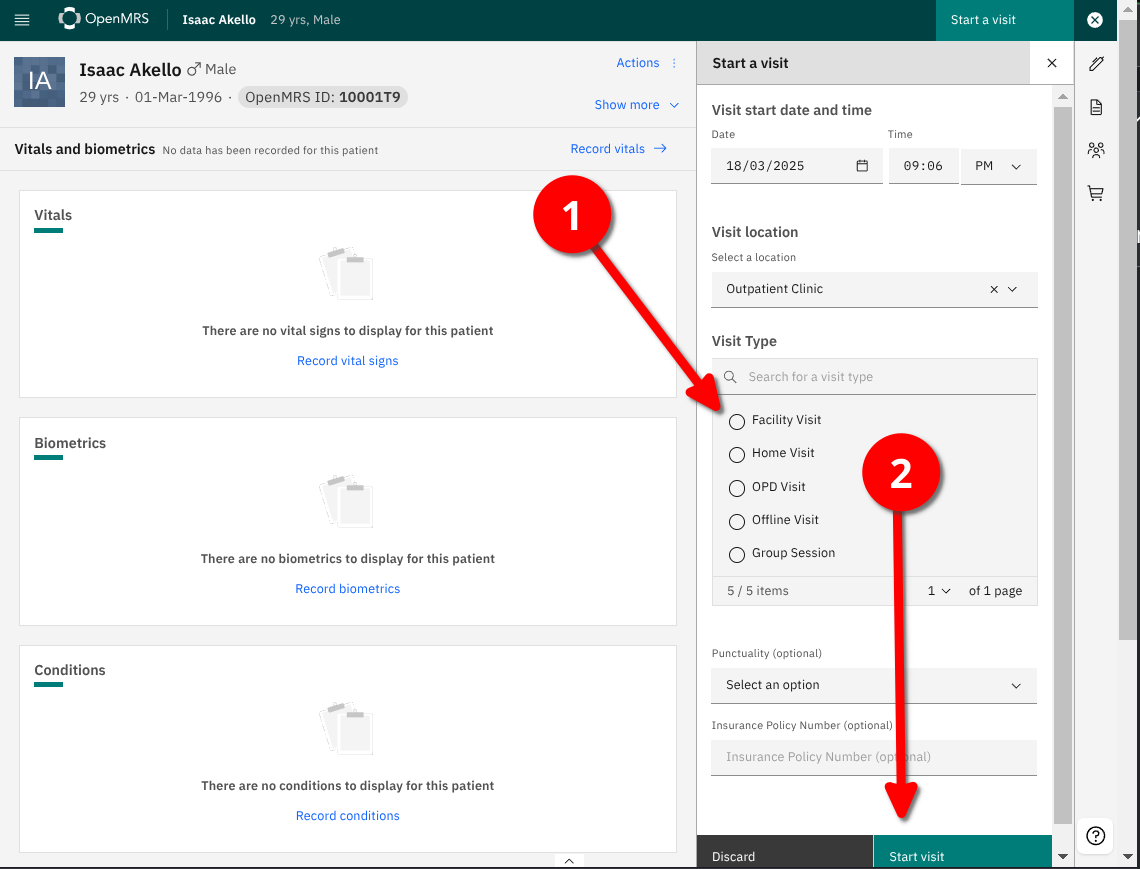Click the pencil icon in right sidebar
Viewport: 1140px width, 869px height.
click(1096, 64)
